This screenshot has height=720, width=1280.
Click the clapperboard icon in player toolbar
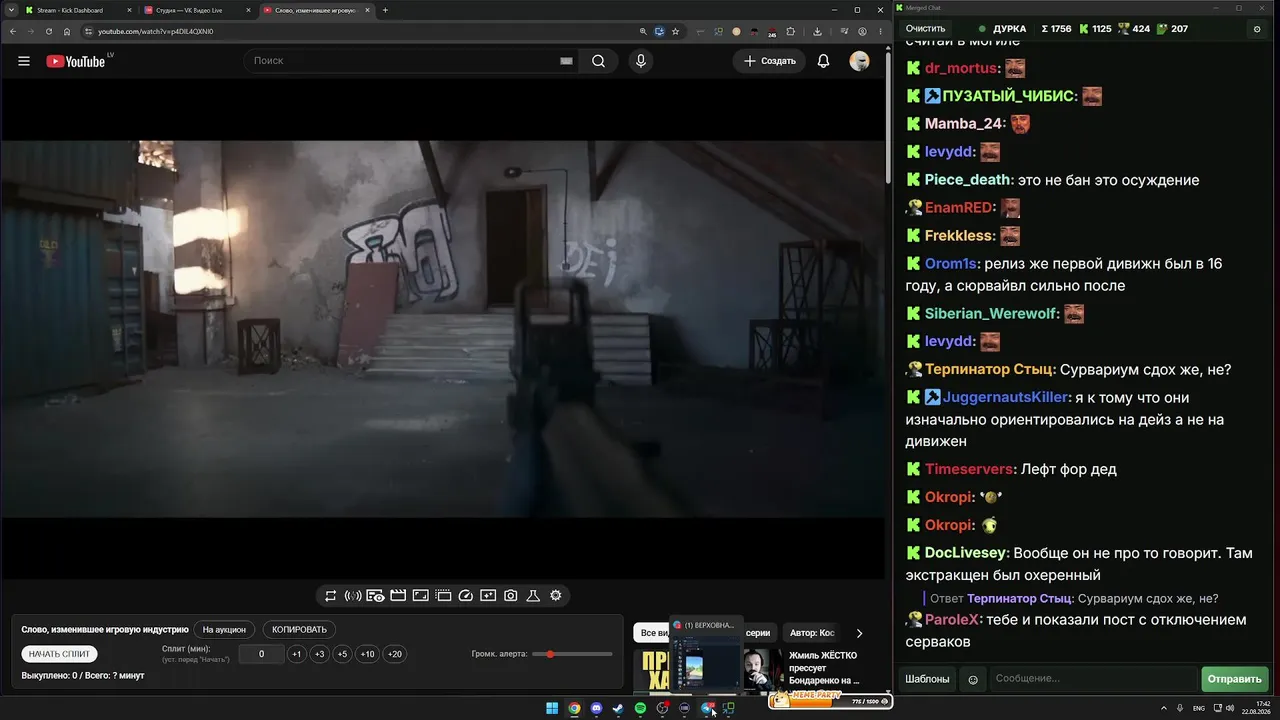point(398,596)
